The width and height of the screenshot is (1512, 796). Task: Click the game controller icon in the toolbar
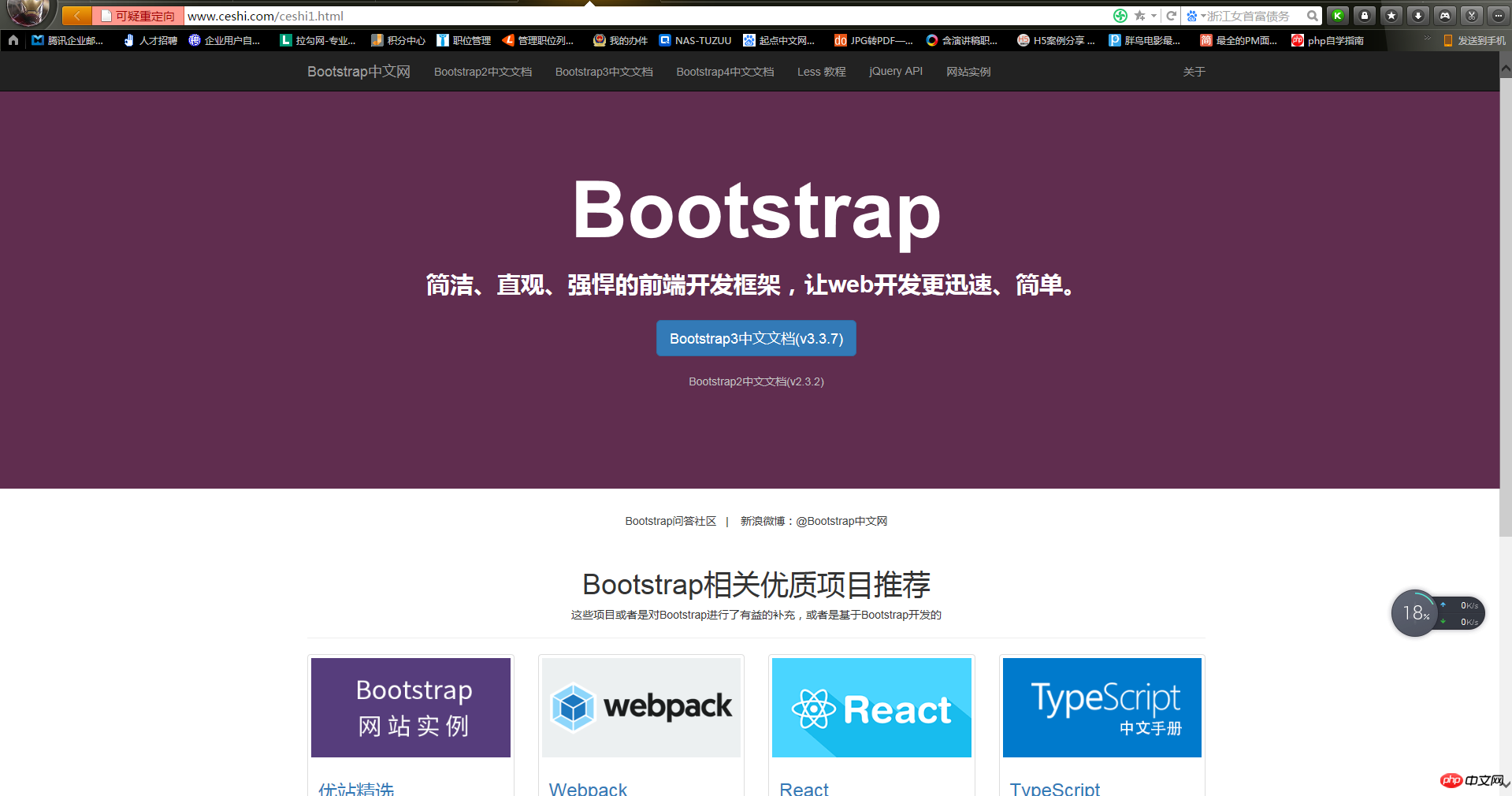pos(1445,15)
